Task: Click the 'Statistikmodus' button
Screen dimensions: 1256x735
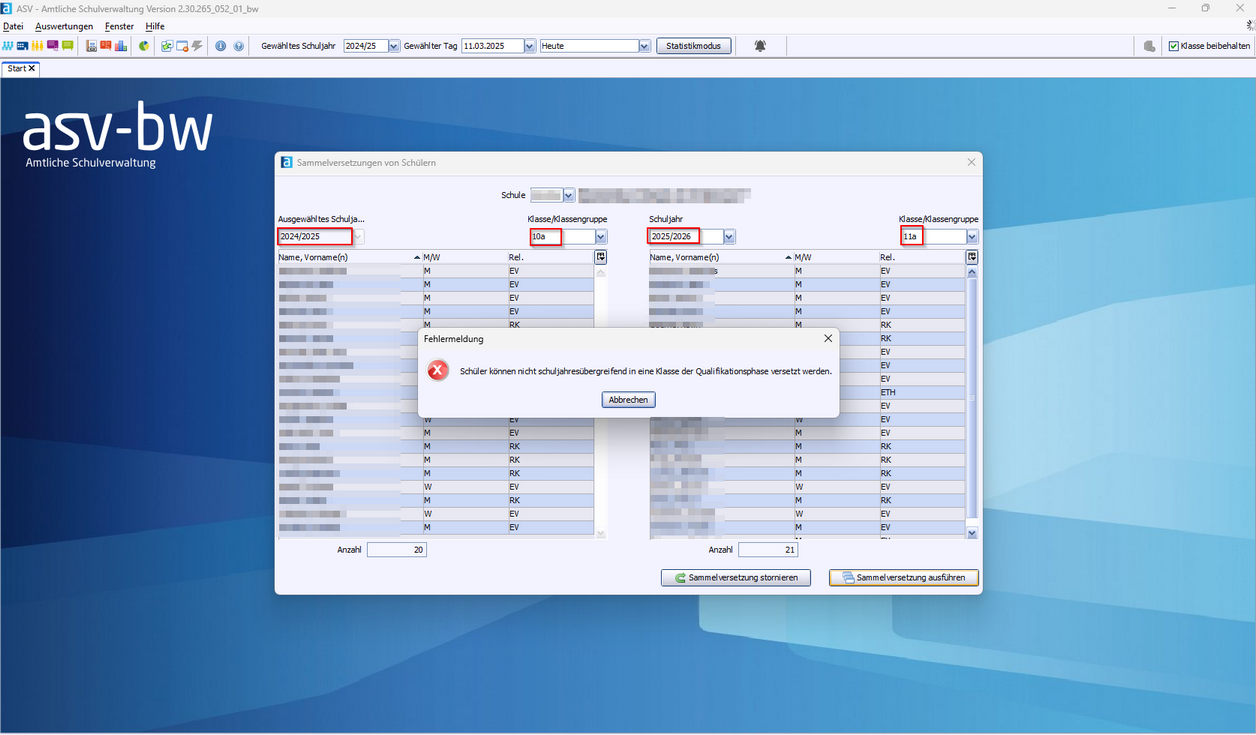Action: coord(693,46)
